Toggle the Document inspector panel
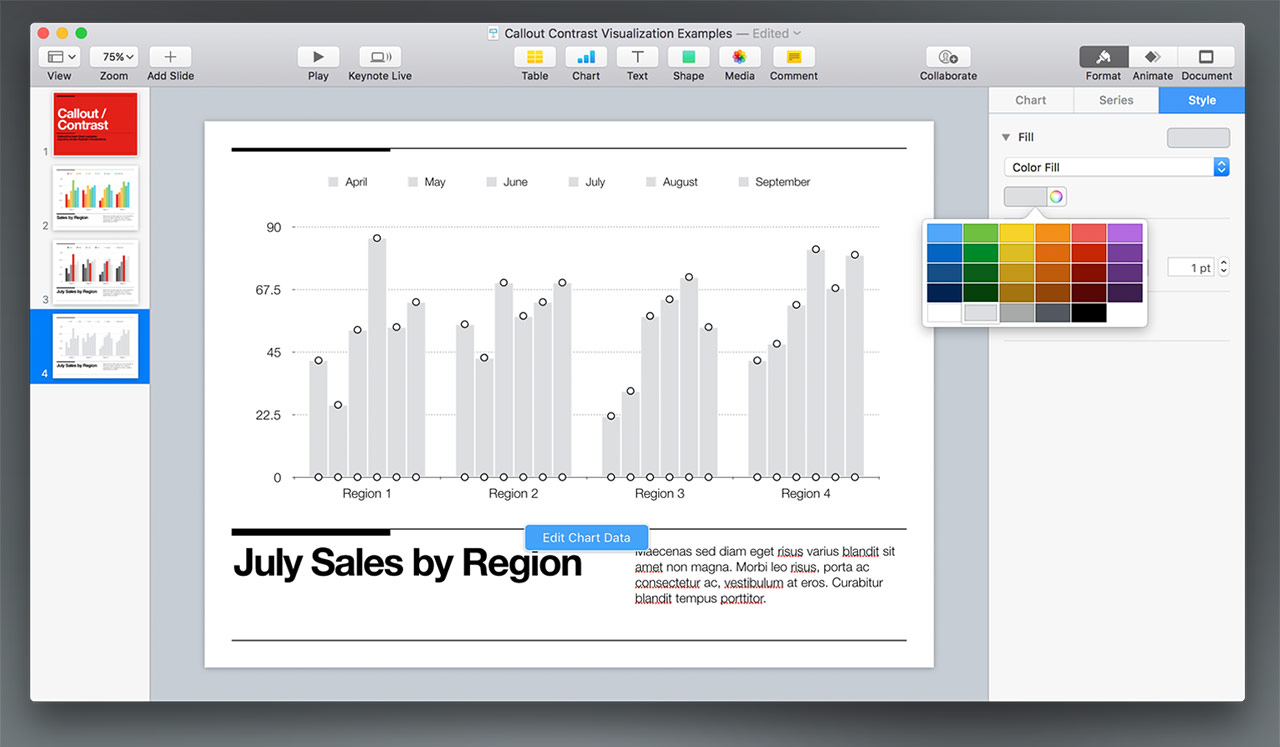This screenshot has width=1280, height=747. coord(1206,58)
